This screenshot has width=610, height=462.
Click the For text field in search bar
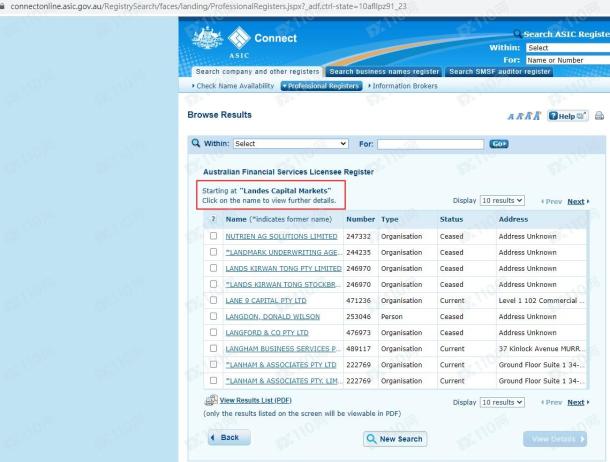430,144
